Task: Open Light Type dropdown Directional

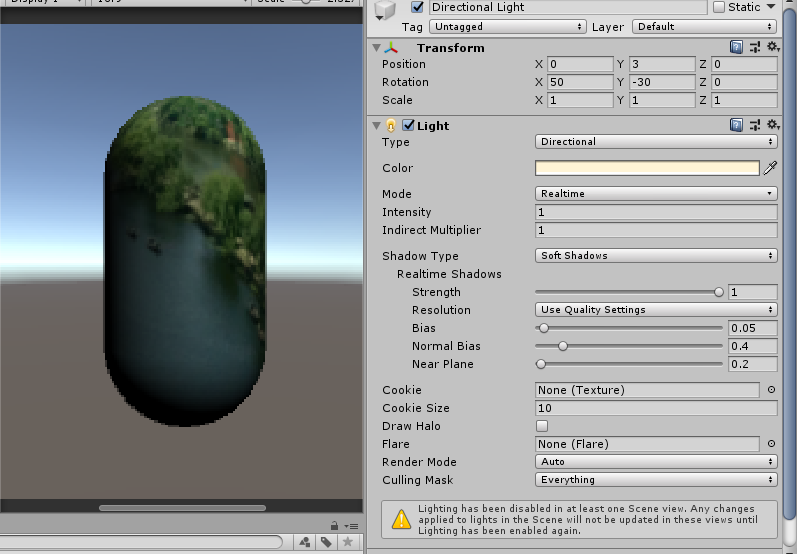Action: click(656, 142)
